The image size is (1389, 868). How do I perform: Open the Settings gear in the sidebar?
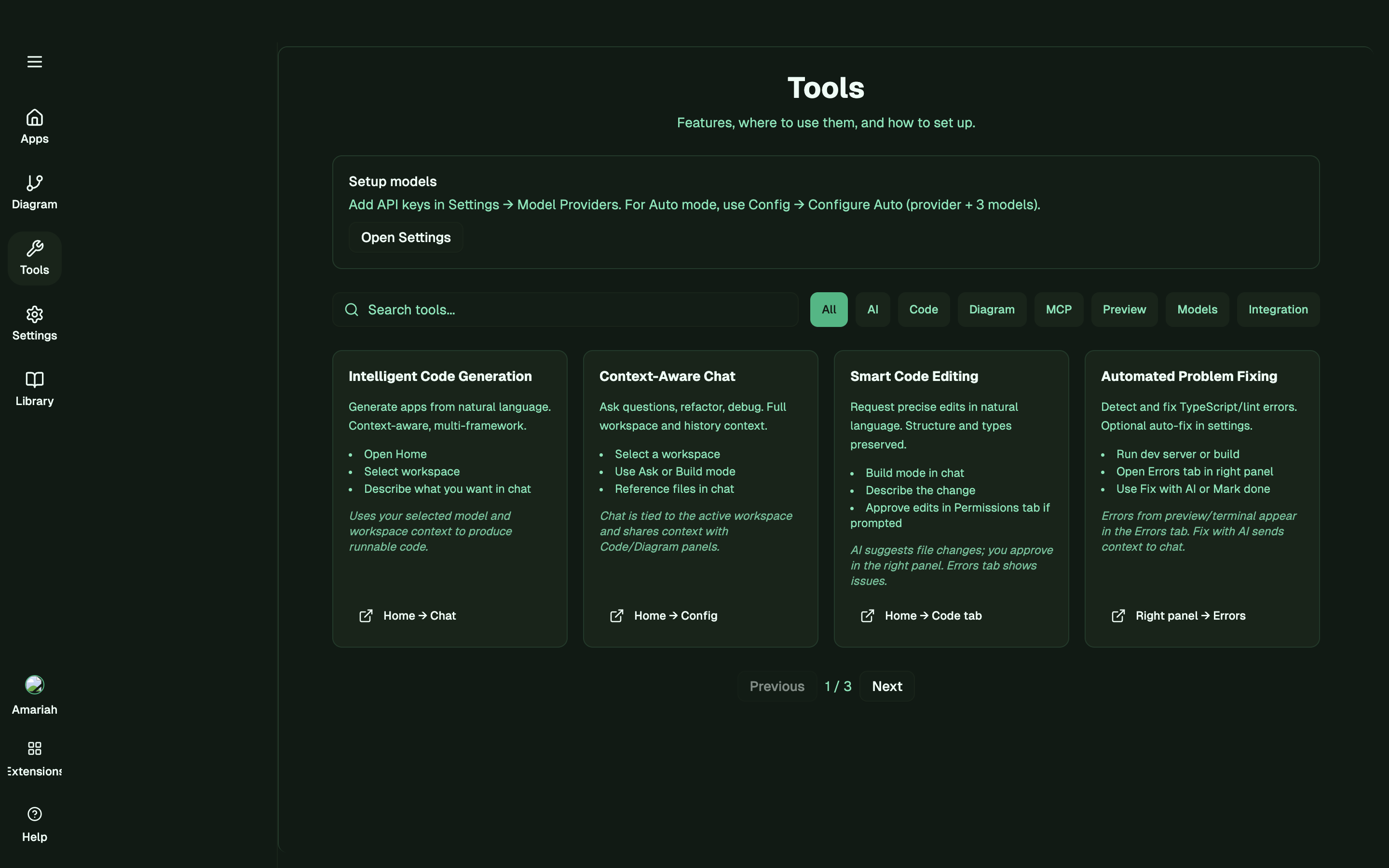point(34,314)
